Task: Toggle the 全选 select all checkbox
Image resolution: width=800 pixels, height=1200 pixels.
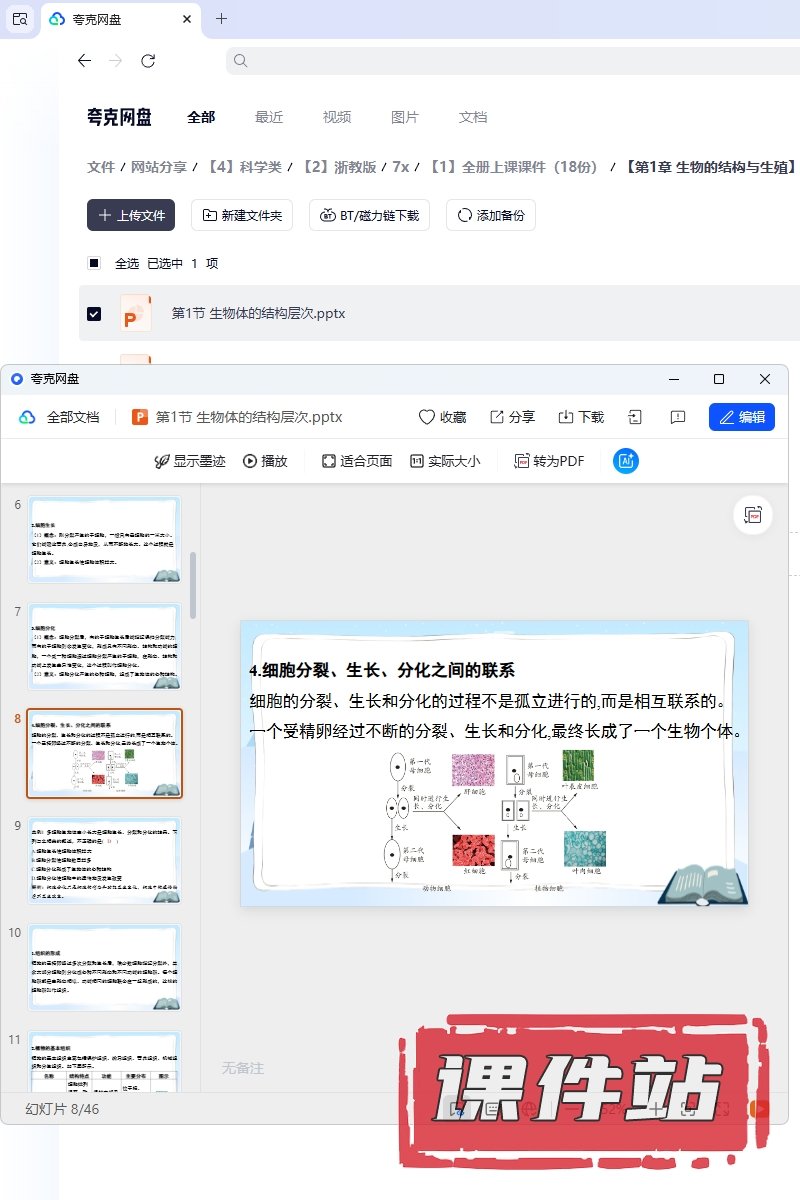Action: point(94,263)
